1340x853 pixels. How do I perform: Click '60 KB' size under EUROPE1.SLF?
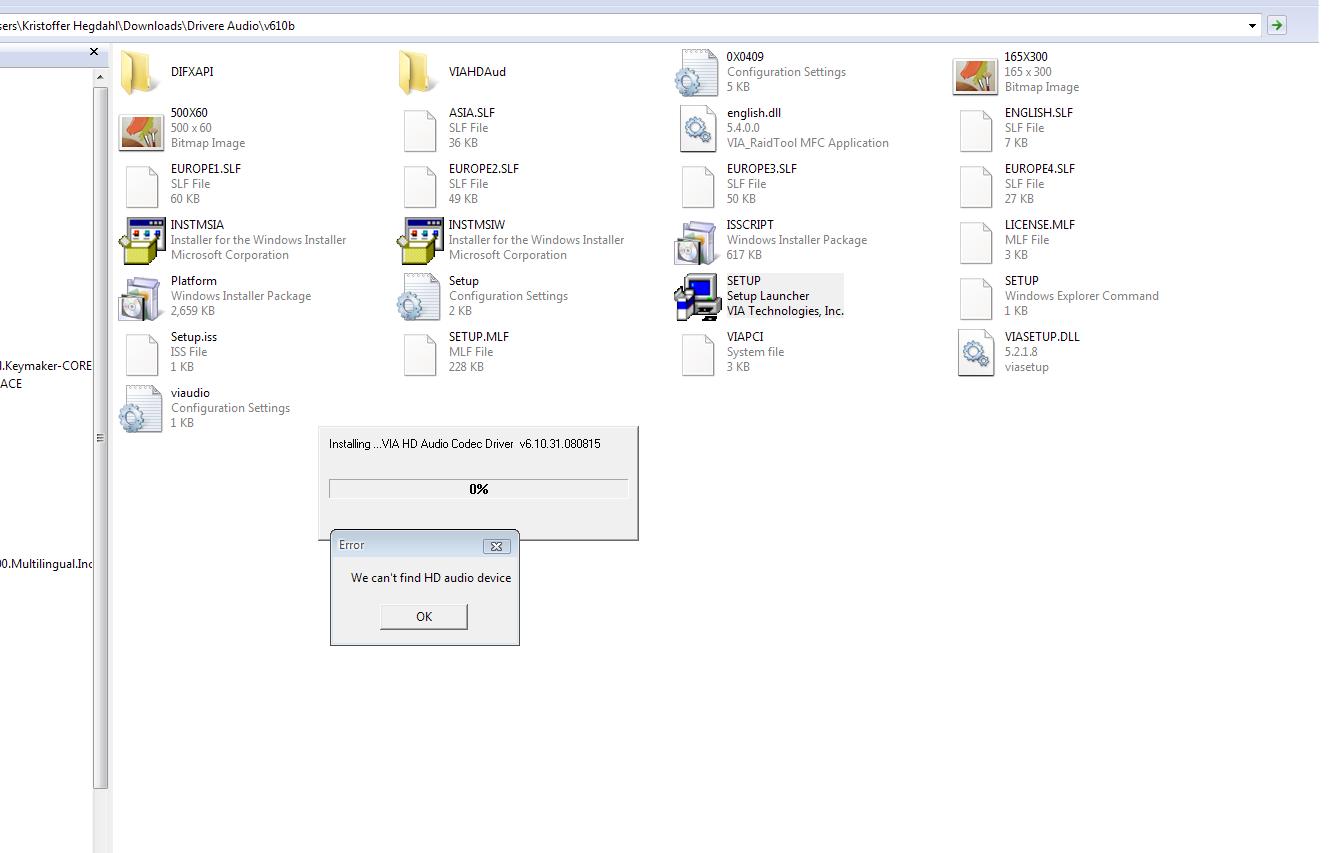pyautogui.click(x=185, y=199)
